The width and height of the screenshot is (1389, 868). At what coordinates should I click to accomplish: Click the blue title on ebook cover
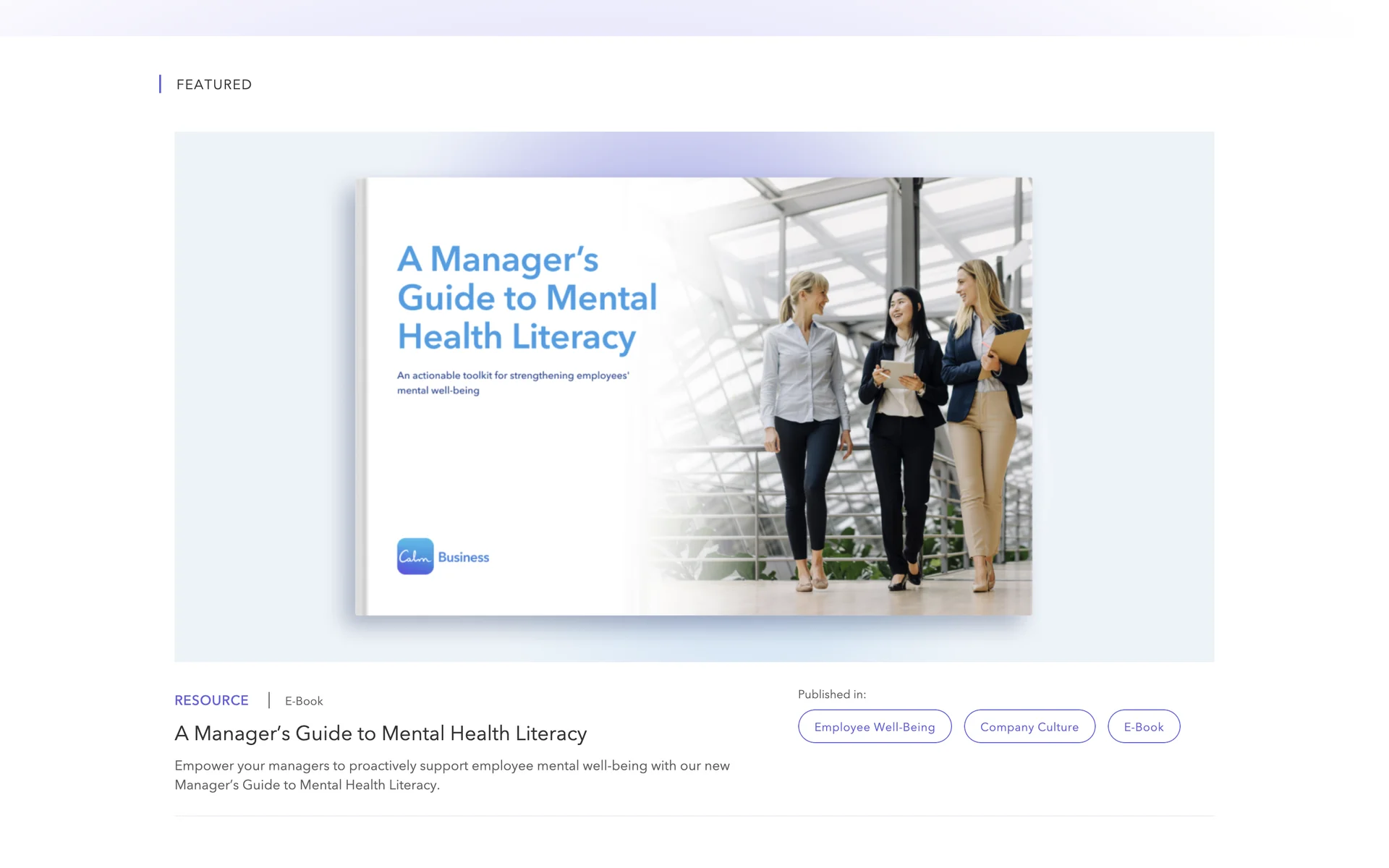click(527, 298)
